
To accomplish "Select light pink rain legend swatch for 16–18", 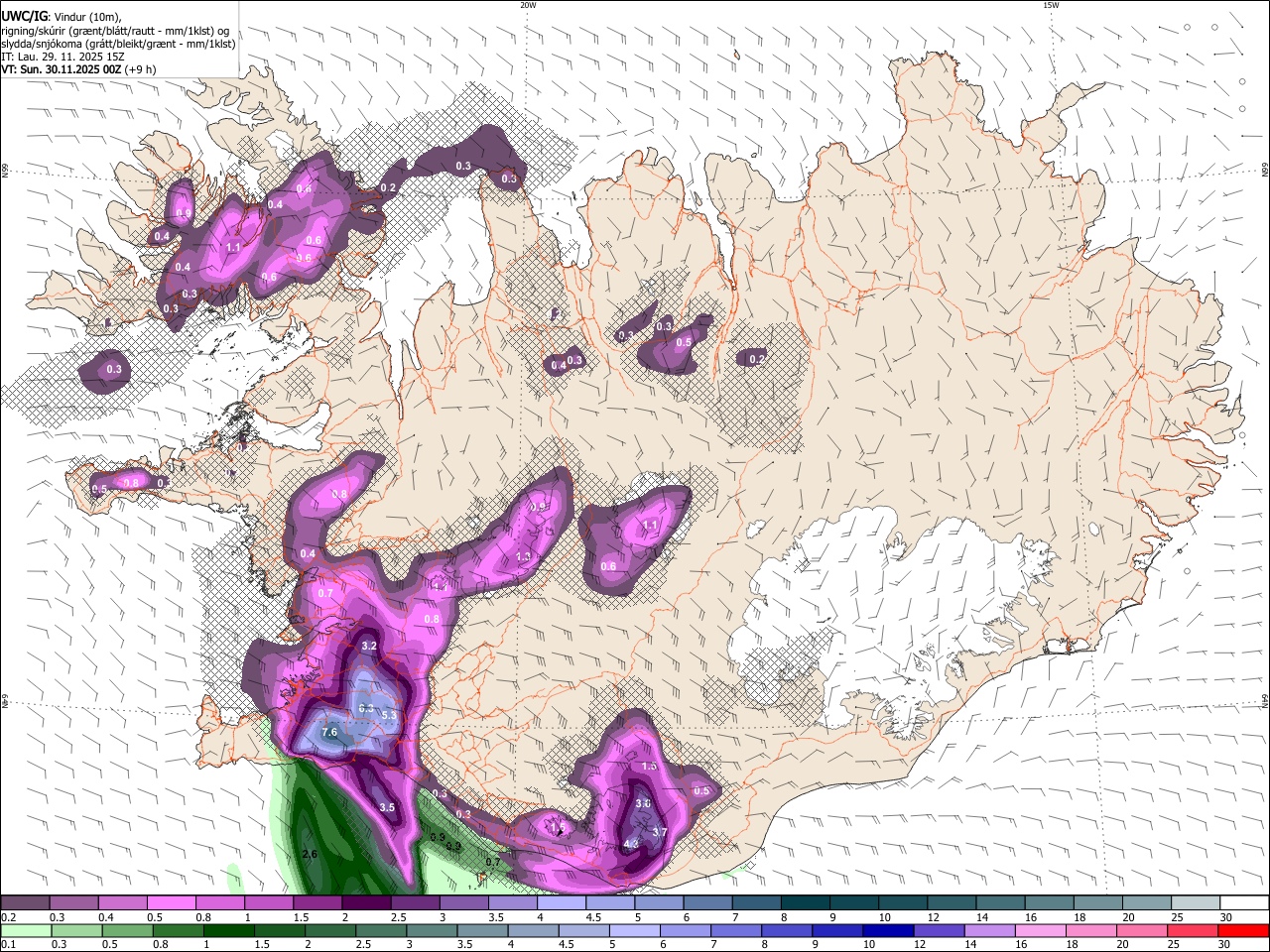I will pyautogui.click(x=1043, y=931).
